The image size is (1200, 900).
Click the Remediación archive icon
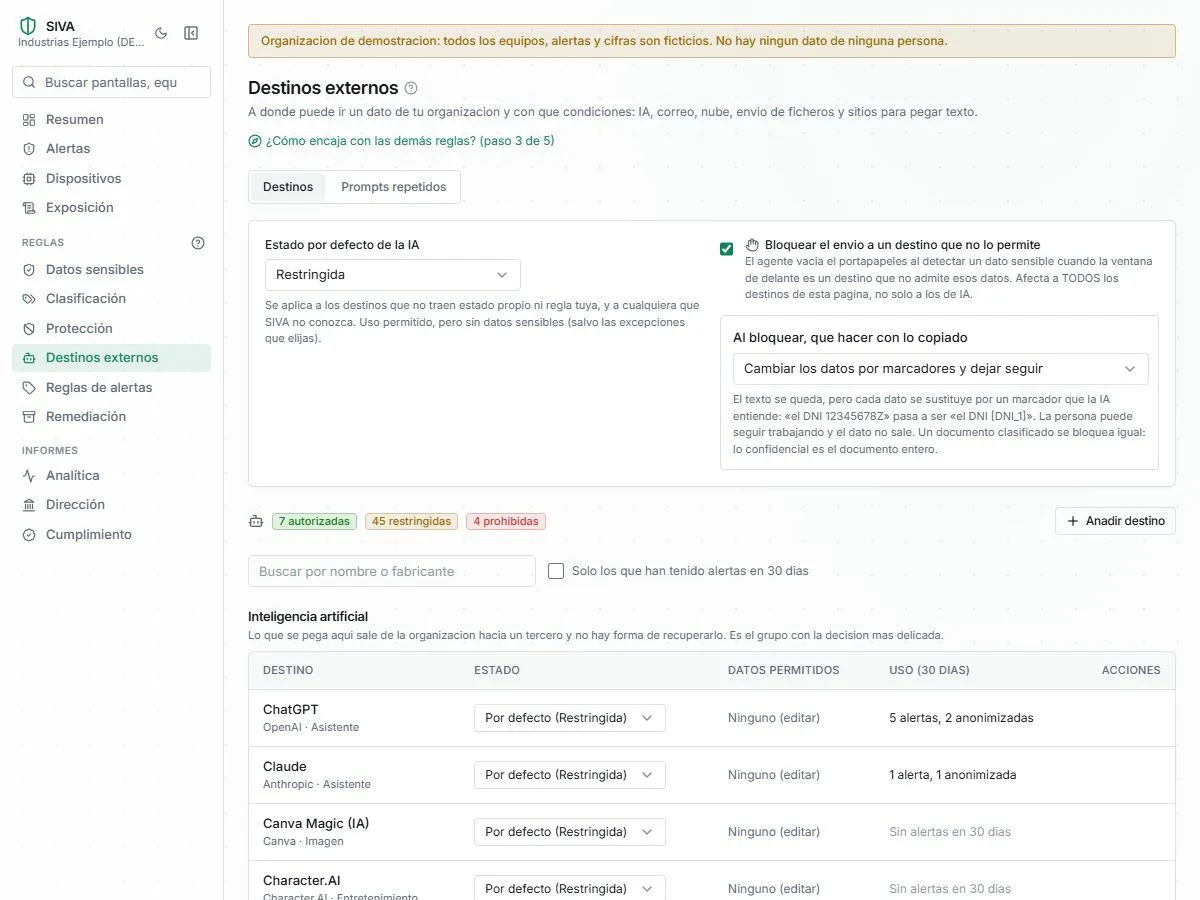(x=28, y=417)
